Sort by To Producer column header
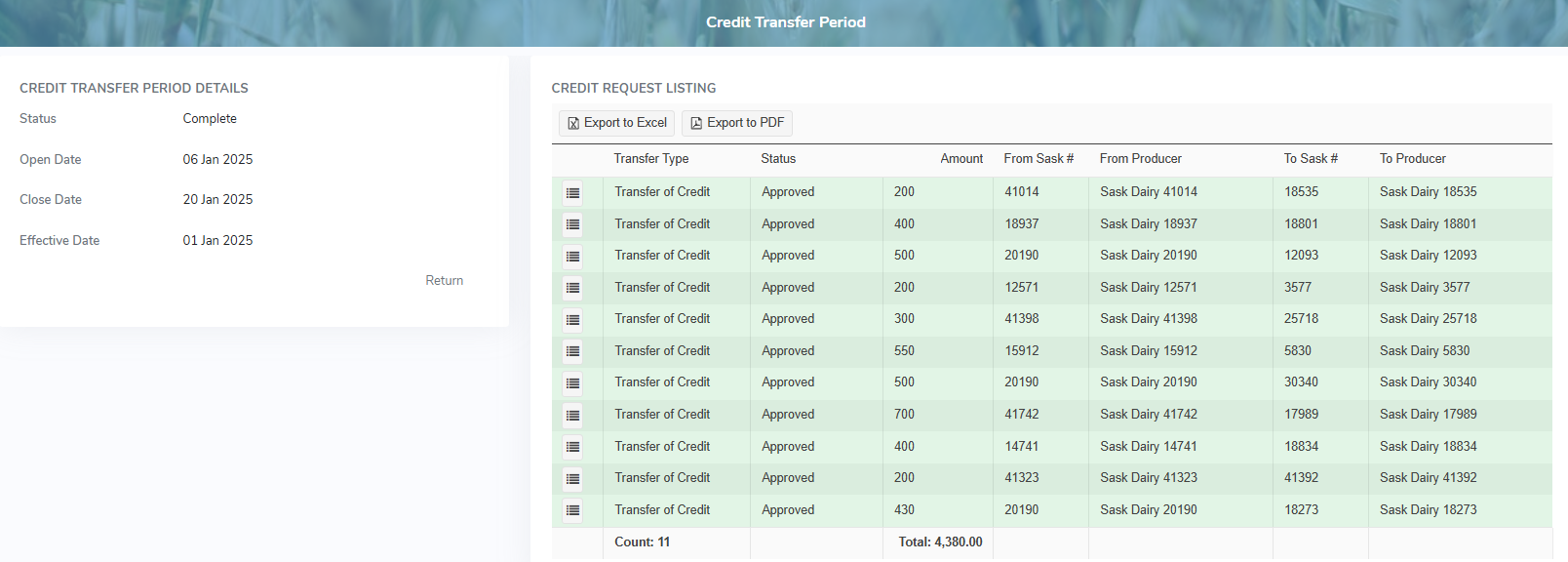The image size is (1568, 562). point(1412,159)
